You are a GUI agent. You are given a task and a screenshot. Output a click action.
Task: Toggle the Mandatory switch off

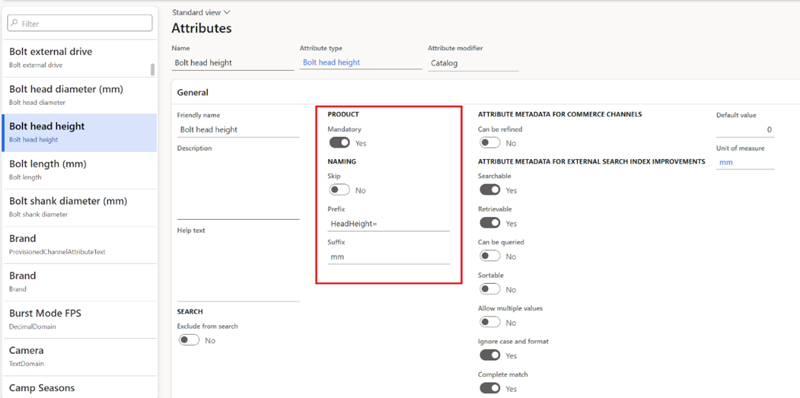pyautogui.click(x=339, y=143)
